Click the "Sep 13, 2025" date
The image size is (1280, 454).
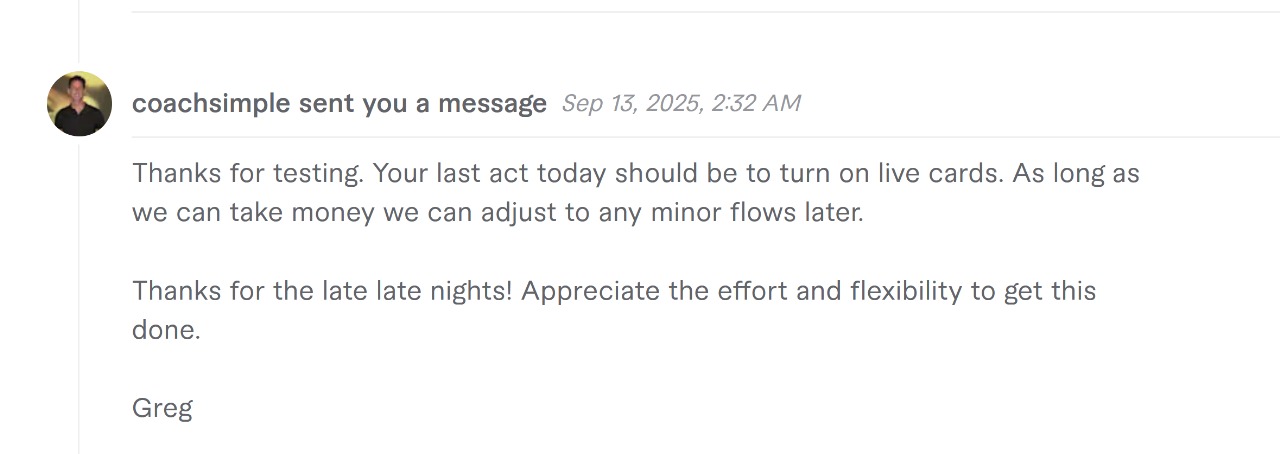(x=630, y=103)
